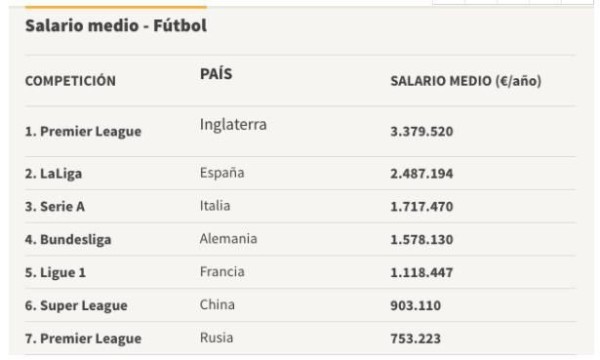Screen dimensions: 600x360
Task: Click the 5. Ligue 1 entry
Action: click(x=55, y=273)
